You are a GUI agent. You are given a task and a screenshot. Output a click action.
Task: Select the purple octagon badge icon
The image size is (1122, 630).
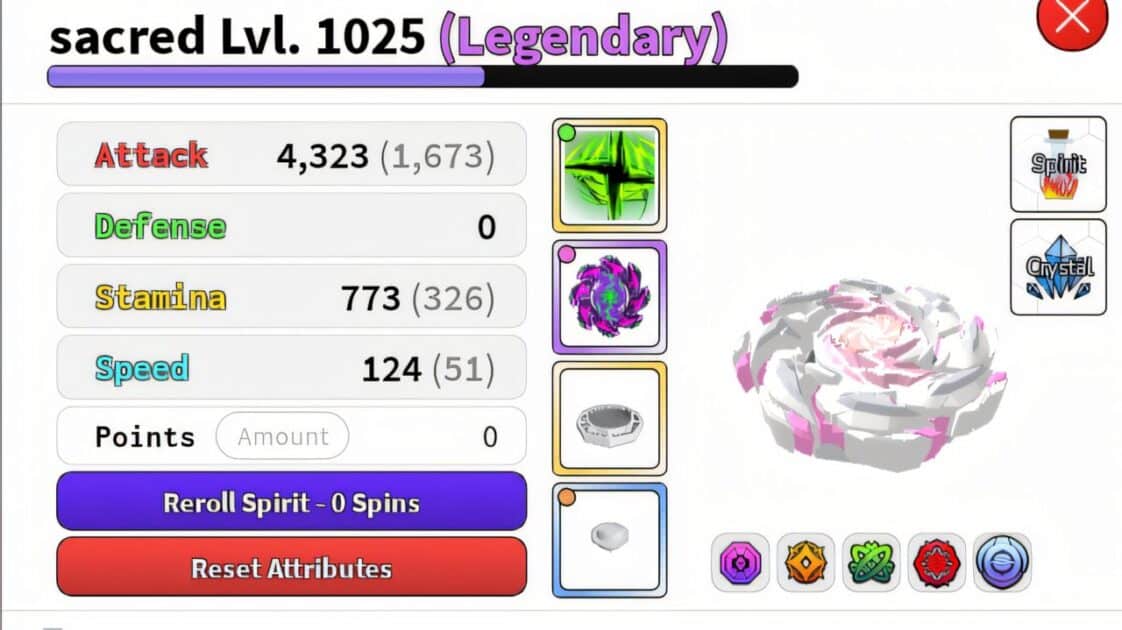point(741,563)
